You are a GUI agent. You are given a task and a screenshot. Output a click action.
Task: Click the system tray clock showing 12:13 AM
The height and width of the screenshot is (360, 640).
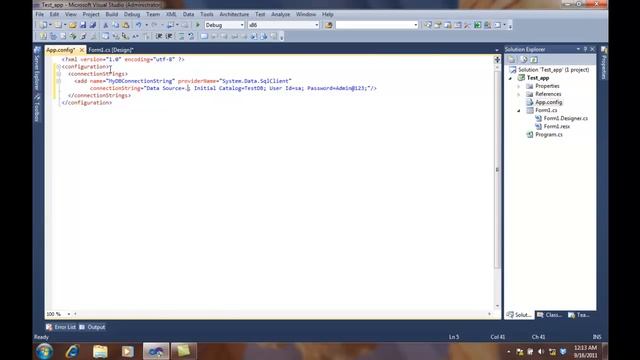(x=585, y=351)
